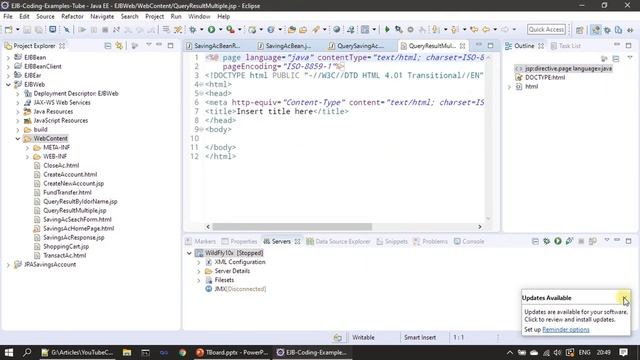Viewport: 640px width, 360px height.
Task: Select CreateAccount.html in Project Explorer
Action: 70,174
